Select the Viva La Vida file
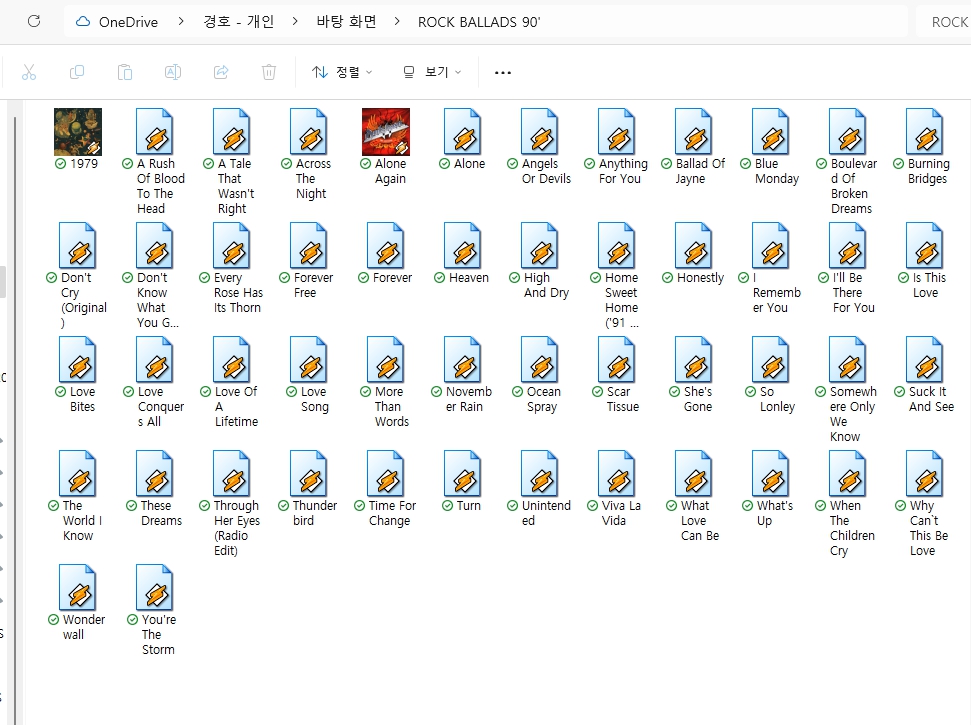Image resolution: width=971 pixels, height=725 pixels. (617, 475)
